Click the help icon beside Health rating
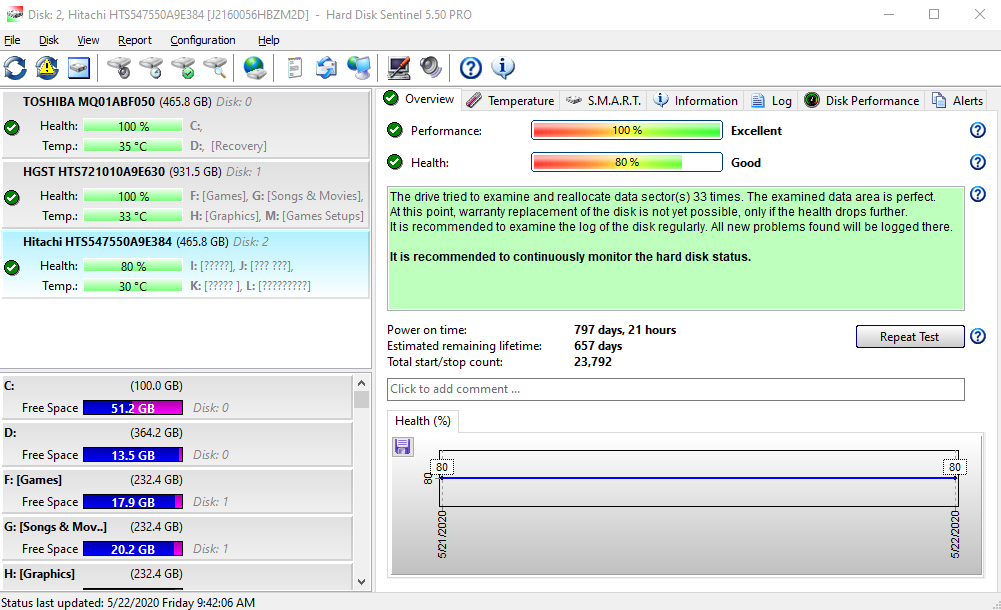1001x610 pixels. (977, 162)
